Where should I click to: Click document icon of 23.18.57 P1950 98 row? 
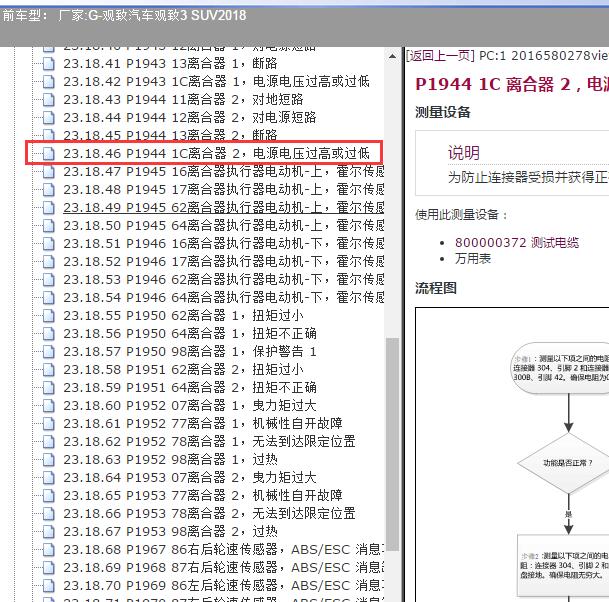tap(49, 351)
